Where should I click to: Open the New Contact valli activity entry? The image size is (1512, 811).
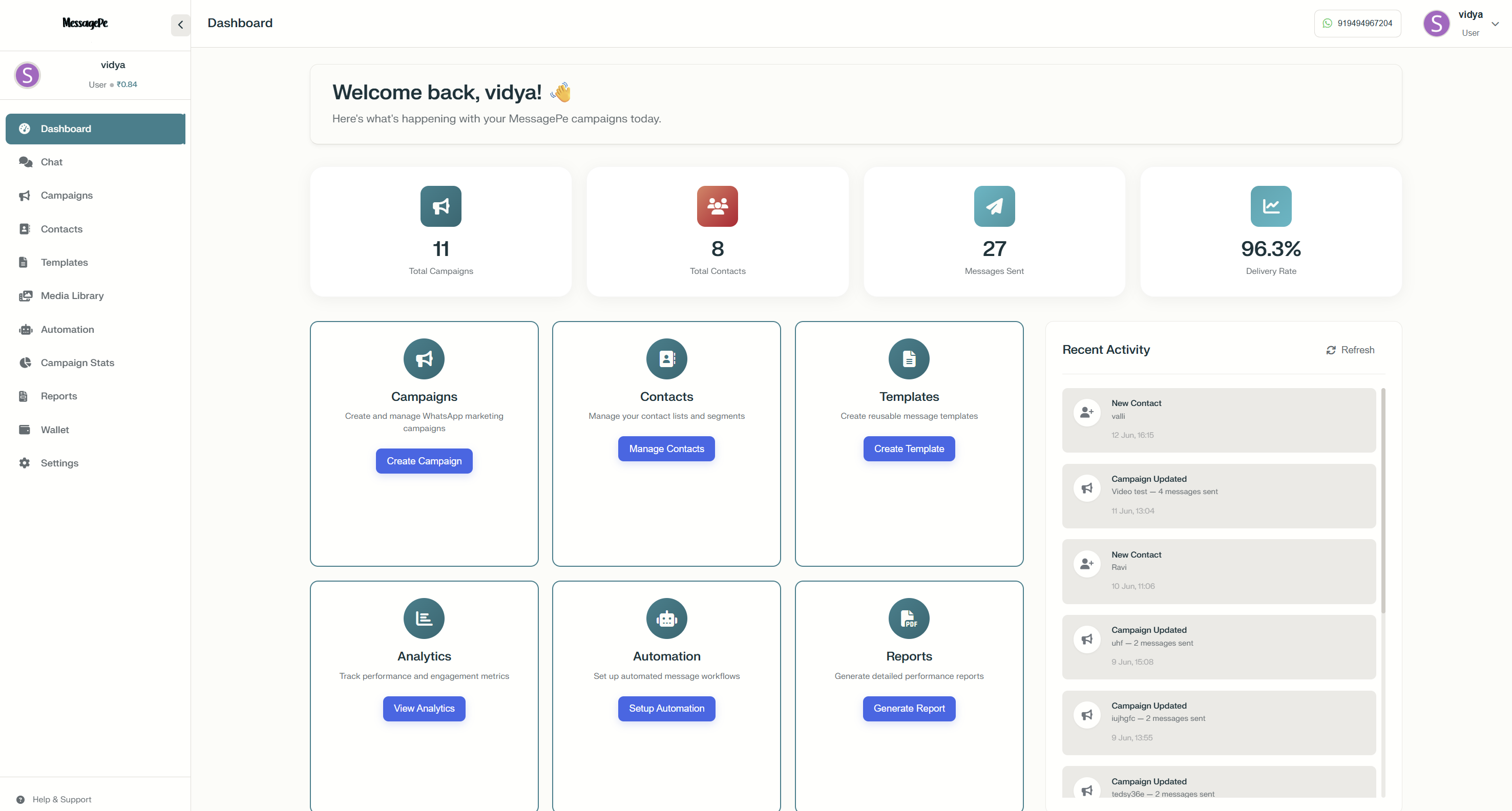point(1219,420)
